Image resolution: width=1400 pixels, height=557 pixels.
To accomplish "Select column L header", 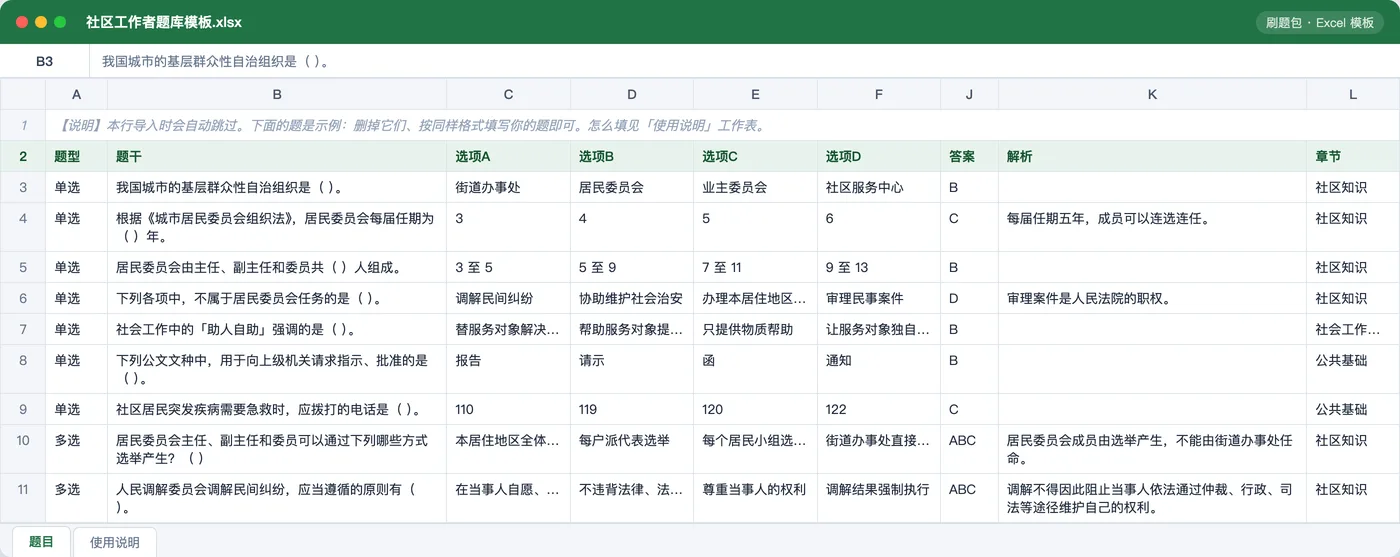I will coord(1353,94).
